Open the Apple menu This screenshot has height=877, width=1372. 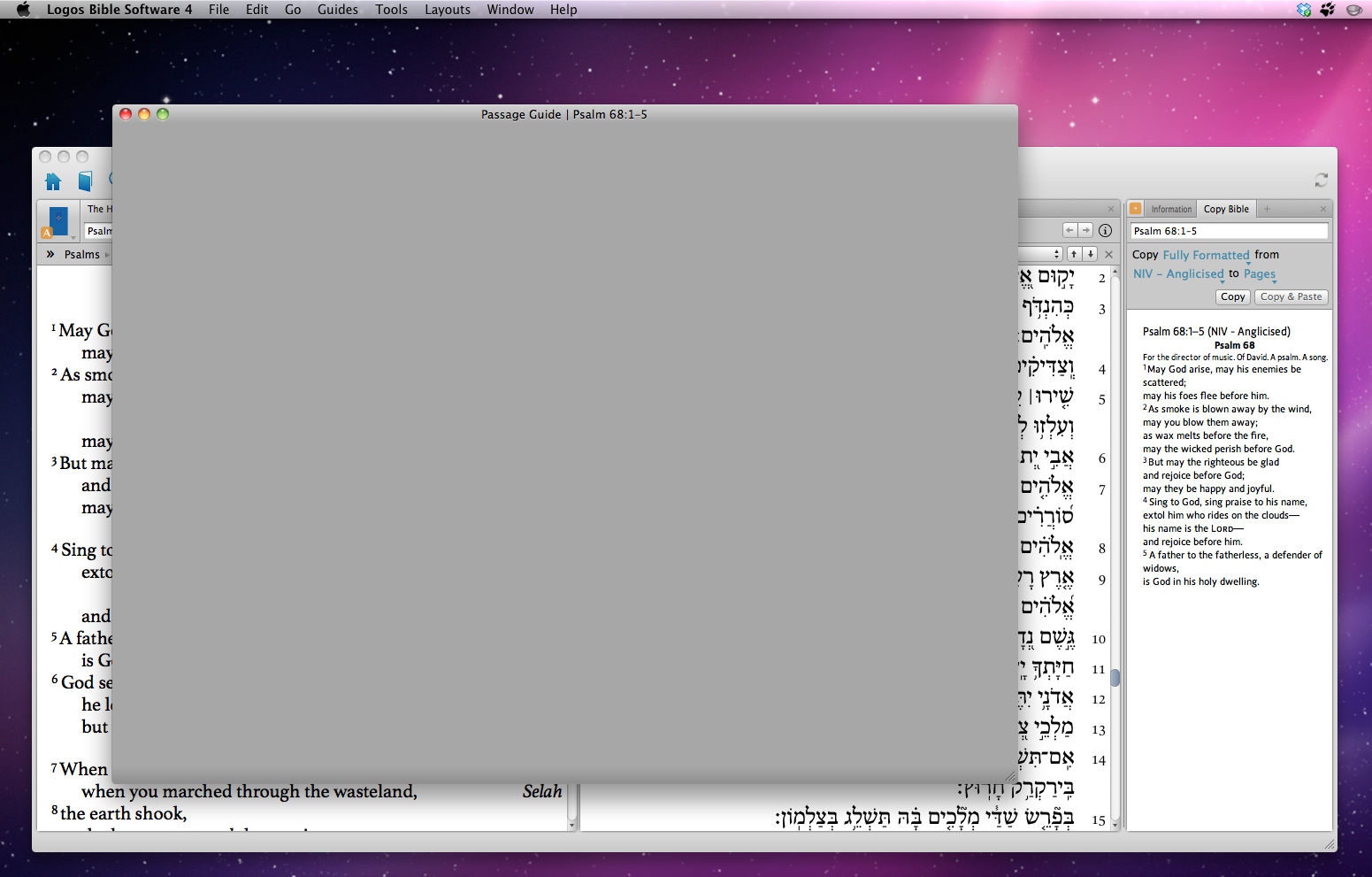(24, 10)
